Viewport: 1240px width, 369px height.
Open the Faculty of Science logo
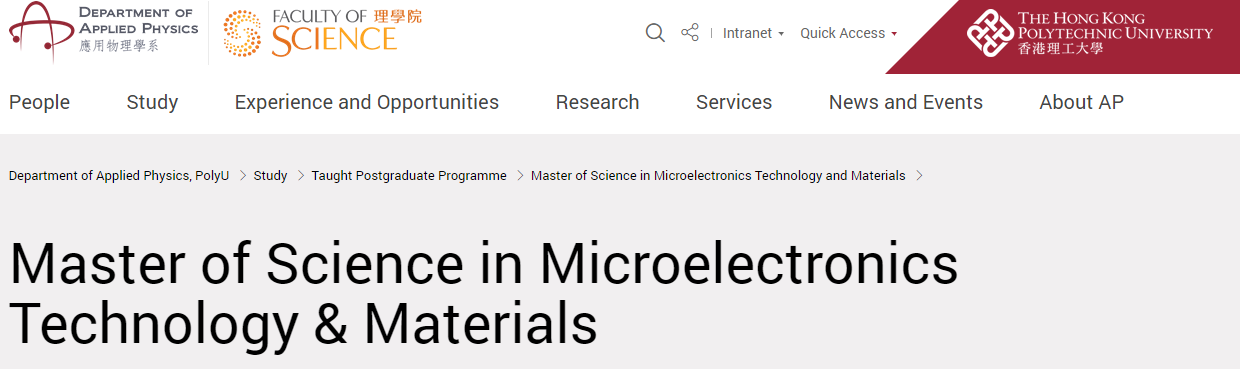[x=322, y=32]
